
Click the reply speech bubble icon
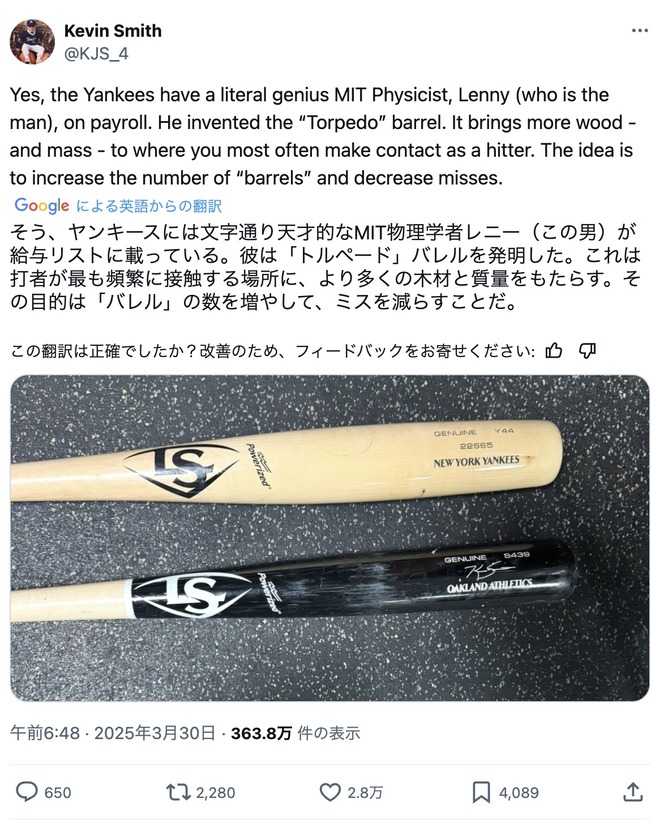pos(26,792)
